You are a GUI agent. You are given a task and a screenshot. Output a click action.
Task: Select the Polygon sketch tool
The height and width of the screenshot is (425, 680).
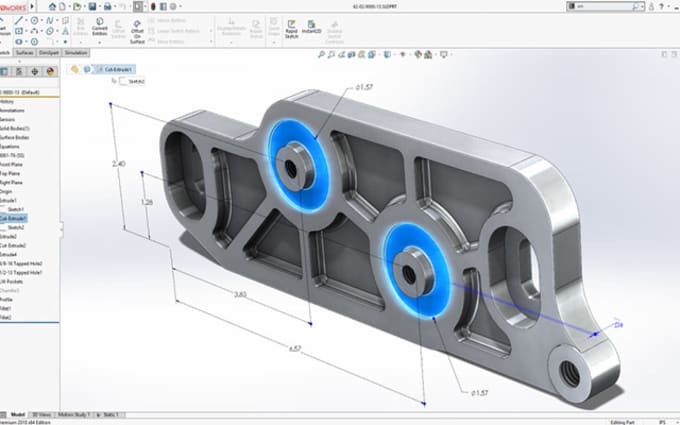tap(34, 42)
